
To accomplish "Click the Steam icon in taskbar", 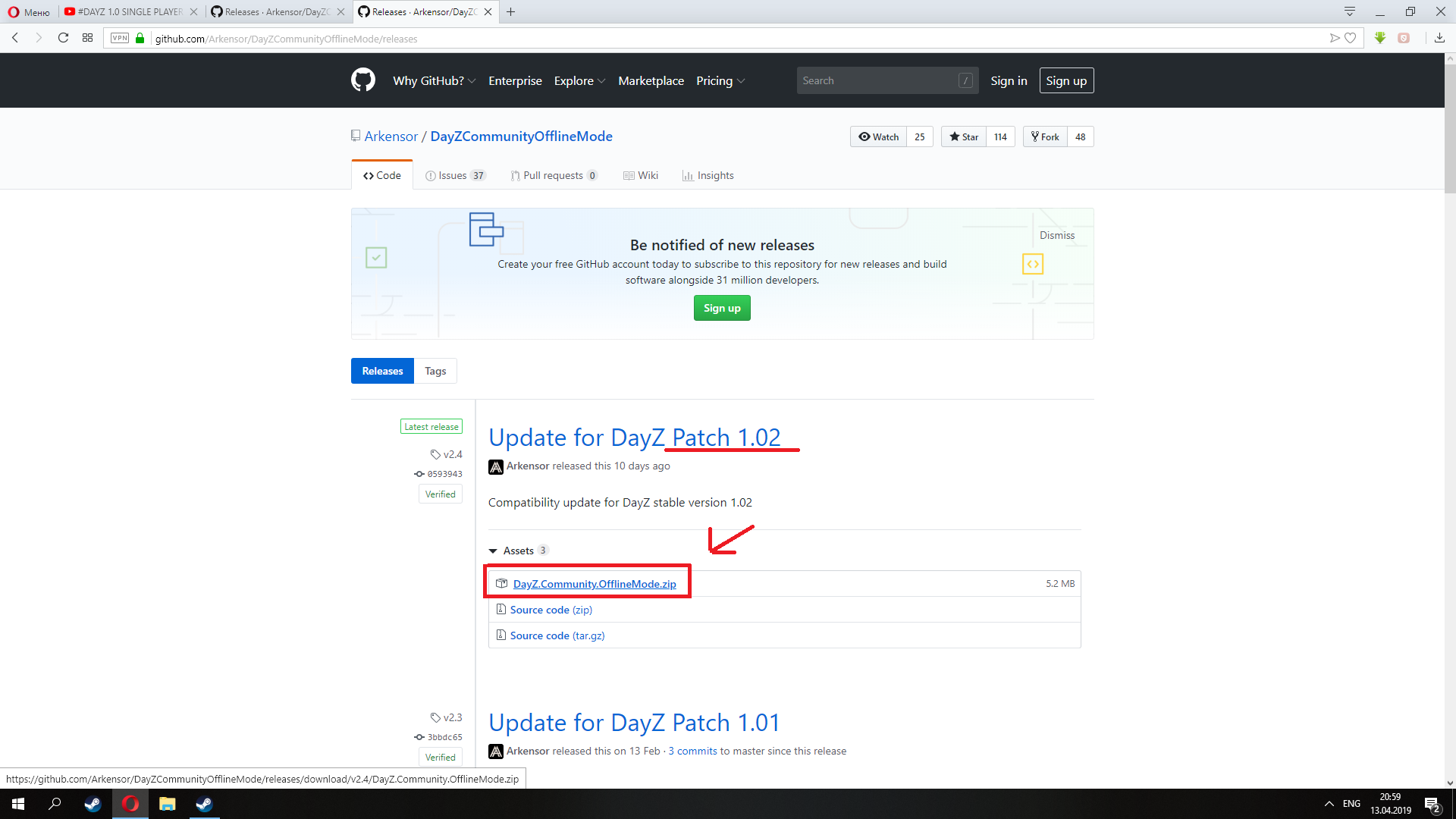I will (93, 804).
